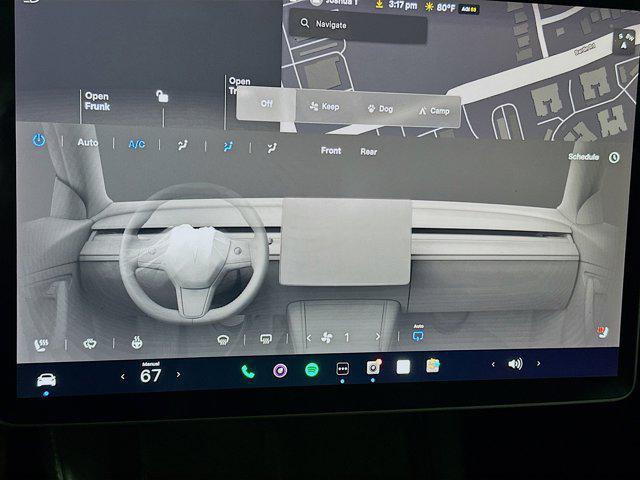
Task: Select upper-body face vent airflow icon
Action: click(x=182, y=145)
